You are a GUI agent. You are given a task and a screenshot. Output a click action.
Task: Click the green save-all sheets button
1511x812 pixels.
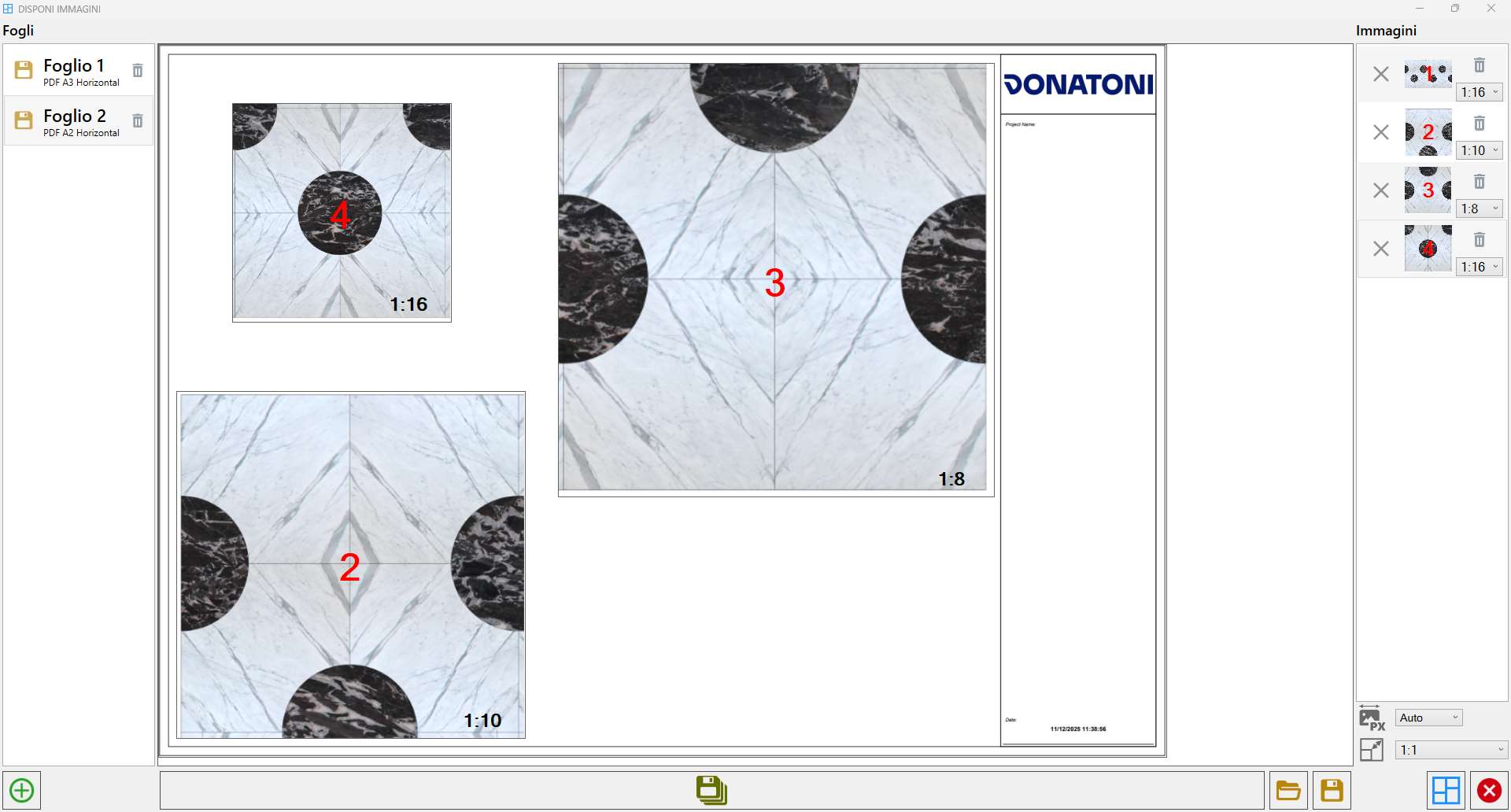coord(711,790)
